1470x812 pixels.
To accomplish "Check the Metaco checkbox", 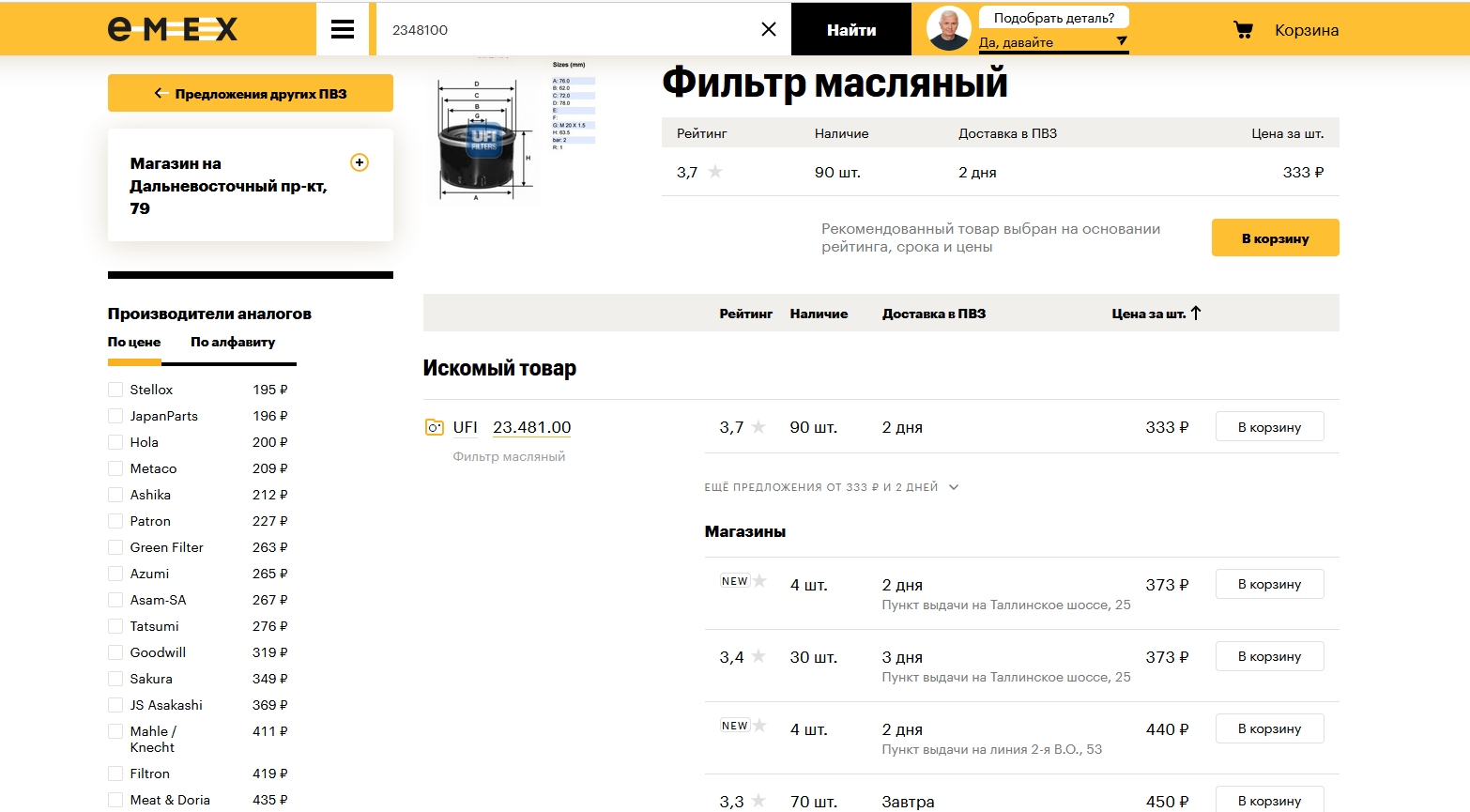I will (x=115, y=468).
